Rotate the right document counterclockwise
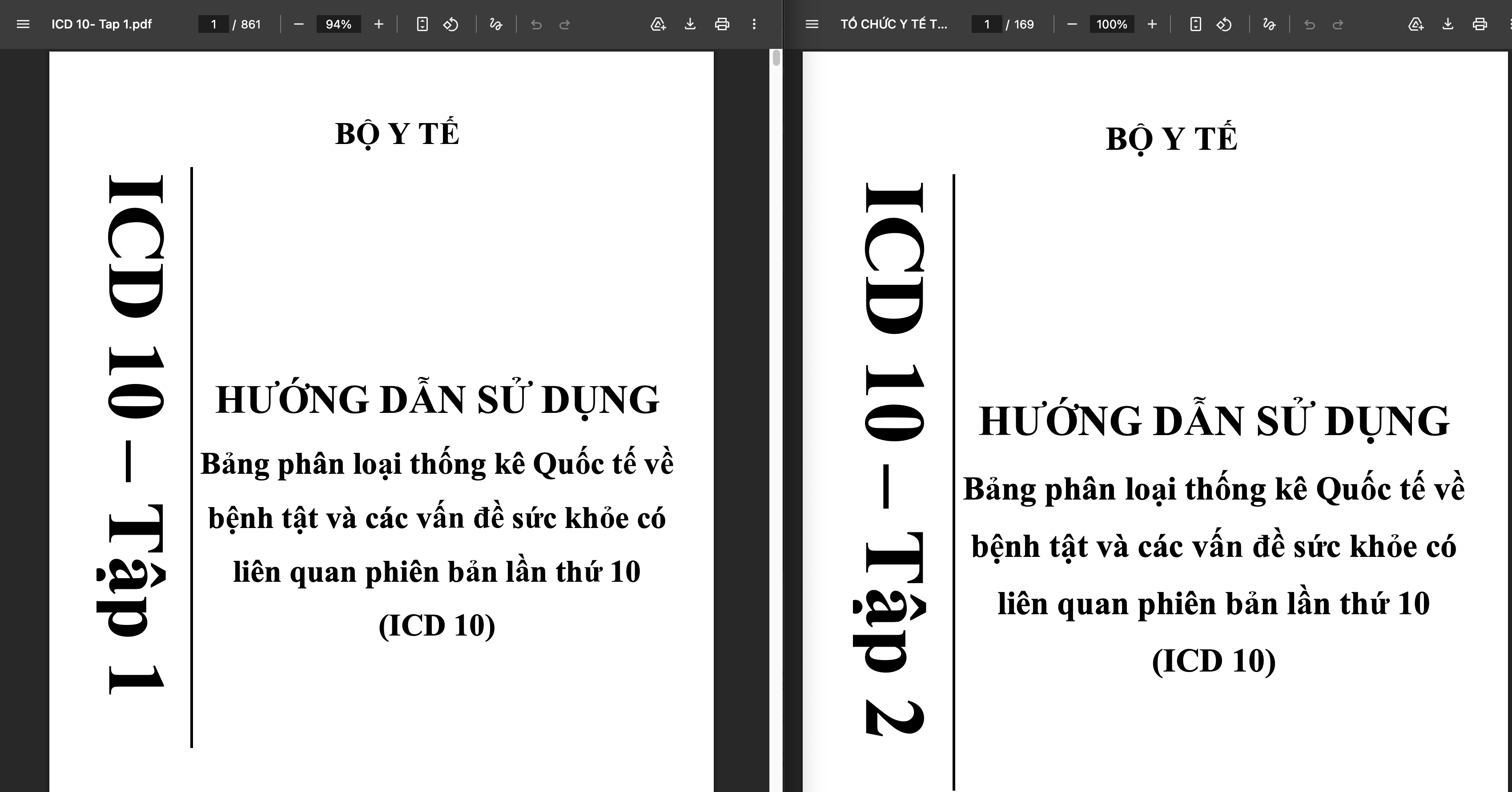The height and width of the screenshot is (792, 1512). [x=1224, y=24]
